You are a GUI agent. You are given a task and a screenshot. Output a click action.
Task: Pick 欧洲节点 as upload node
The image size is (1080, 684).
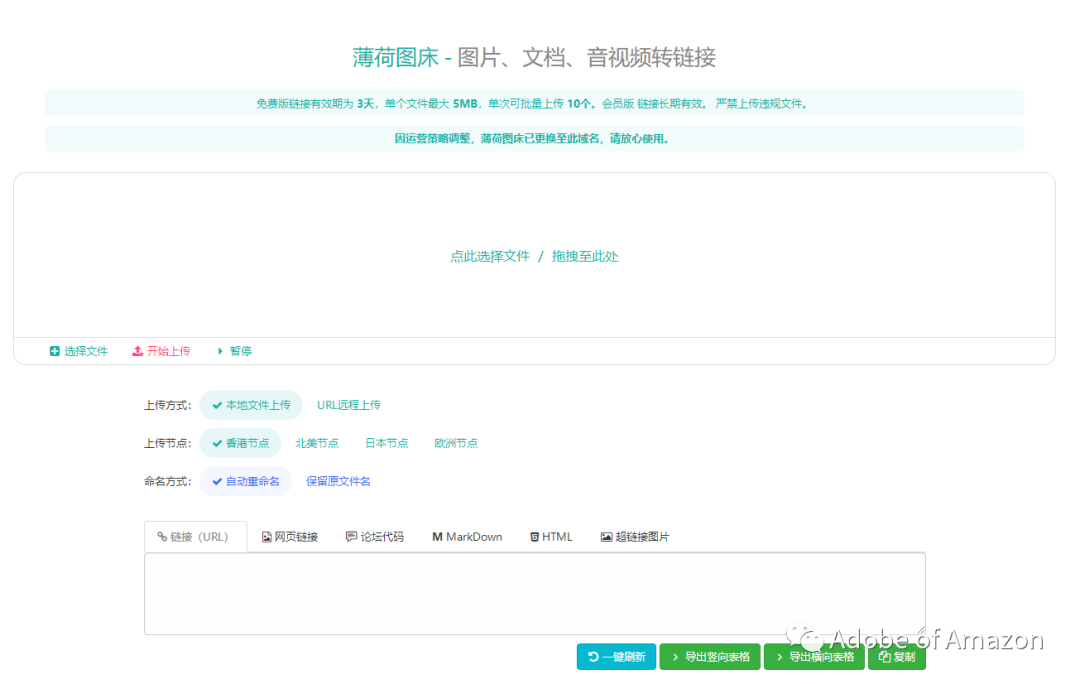click(455, 442)
